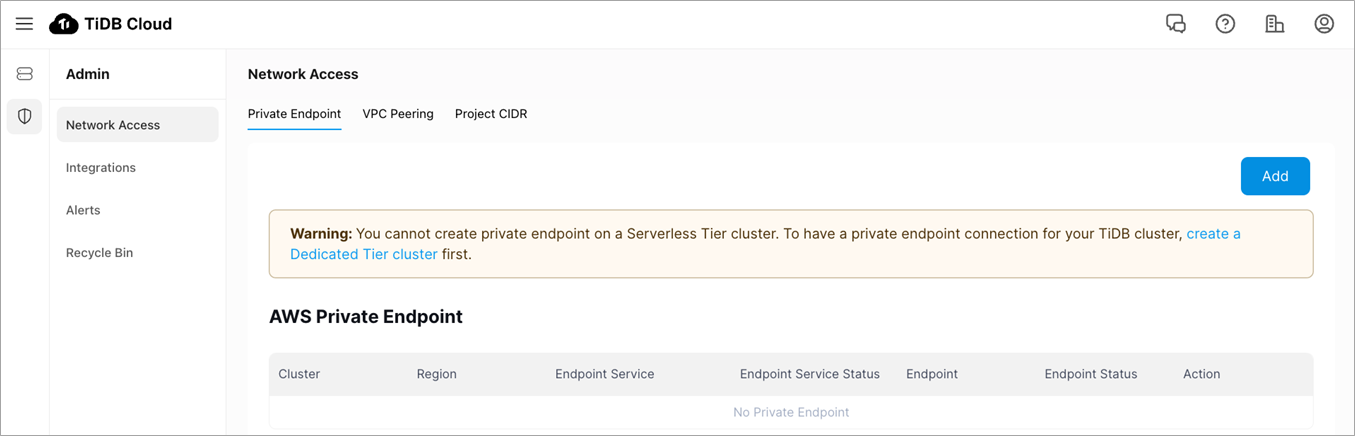Click the TiDB Cloud logo

coord(111,24)
